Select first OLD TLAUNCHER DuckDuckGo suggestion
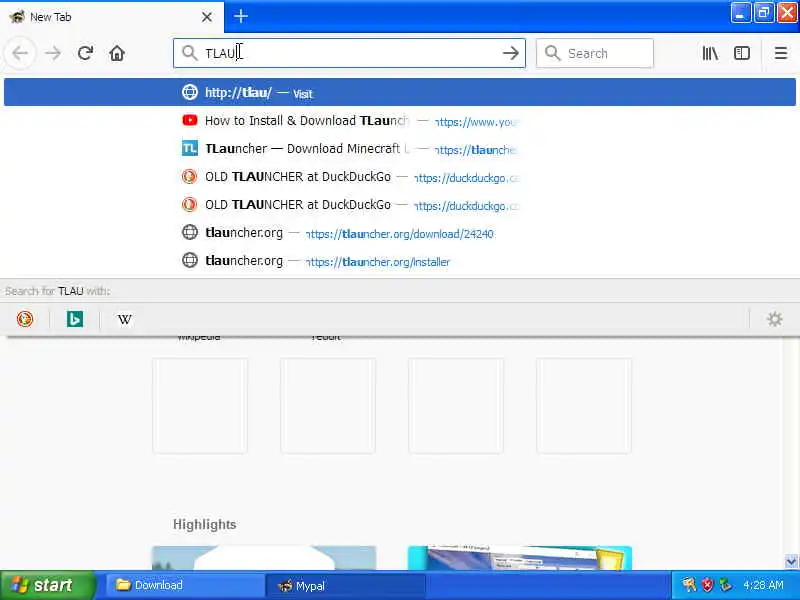800x600 pixels. click(x=399, y=177)
